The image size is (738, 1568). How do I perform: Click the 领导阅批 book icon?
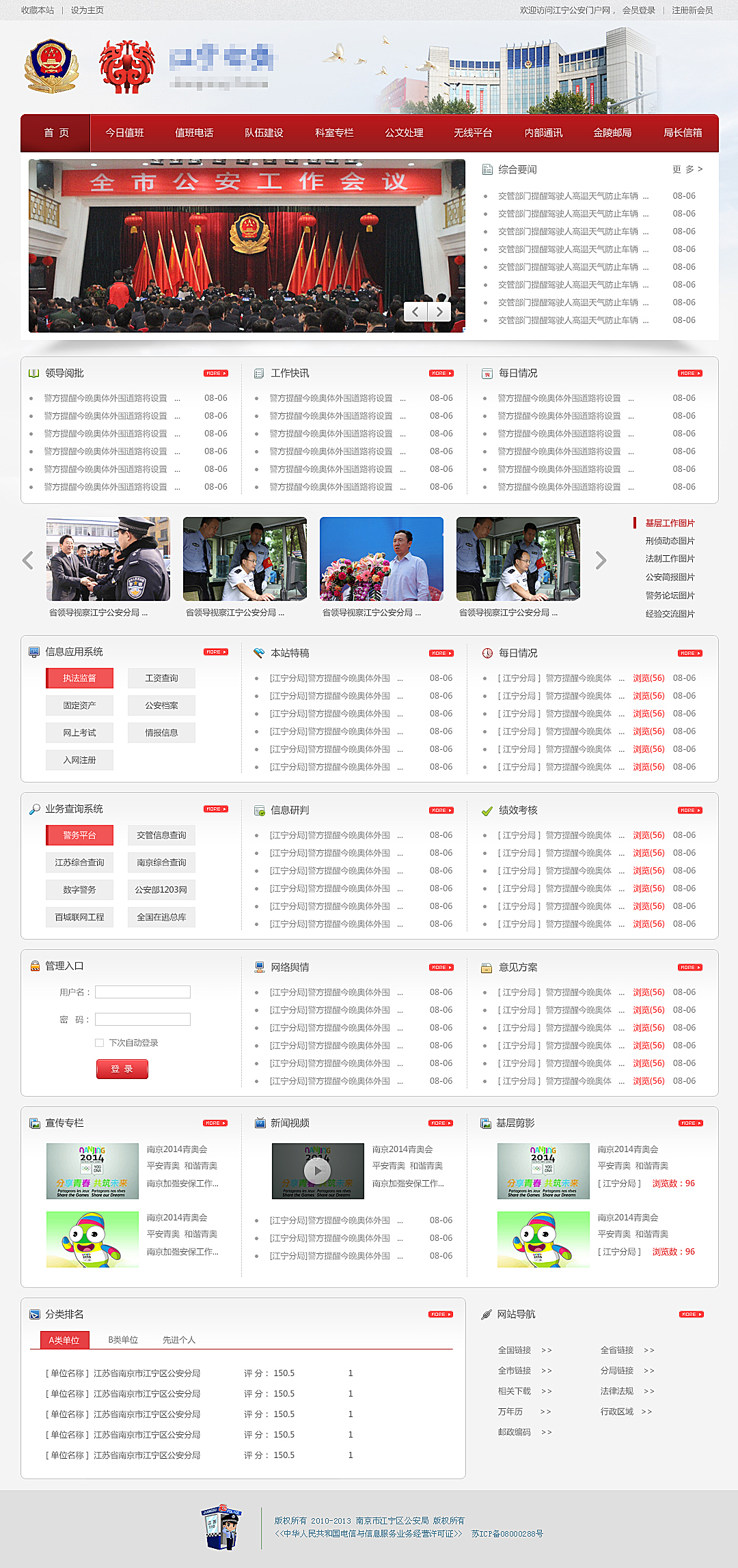pos(33,373)
